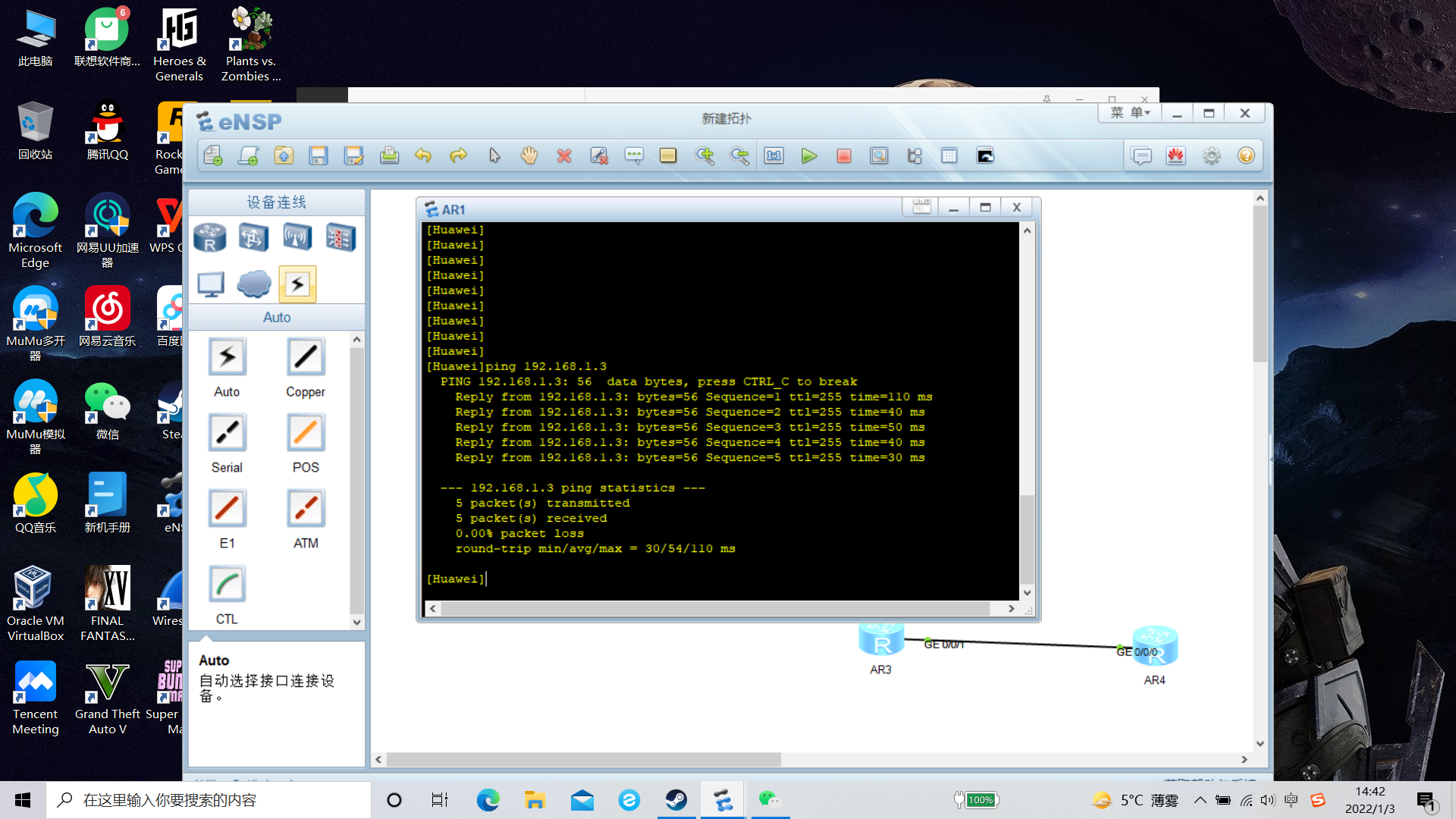The height and width of the screenshot is (819, 1456).
Task: Open Steam from the taskbar
Action: pos(676,800)
